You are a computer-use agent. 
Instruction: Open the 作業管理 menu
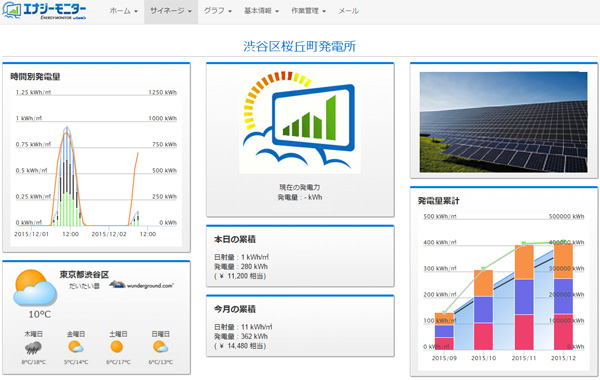tap(308, 11)
